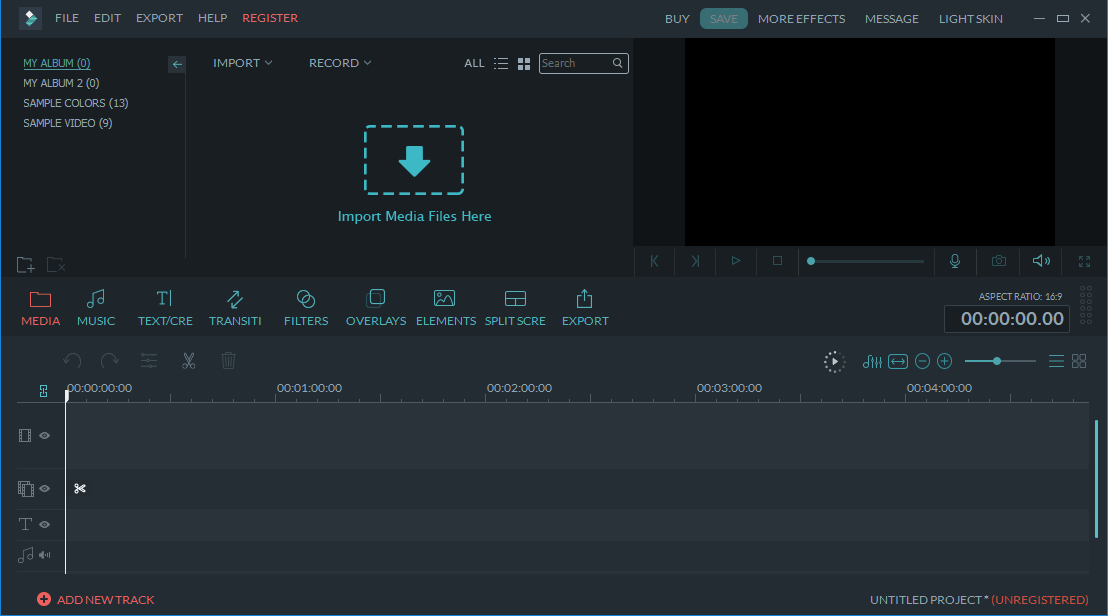Viewport: 1108px width, 616px height.
Task: Open the MEDIA library tab
Action: point(40,308)
